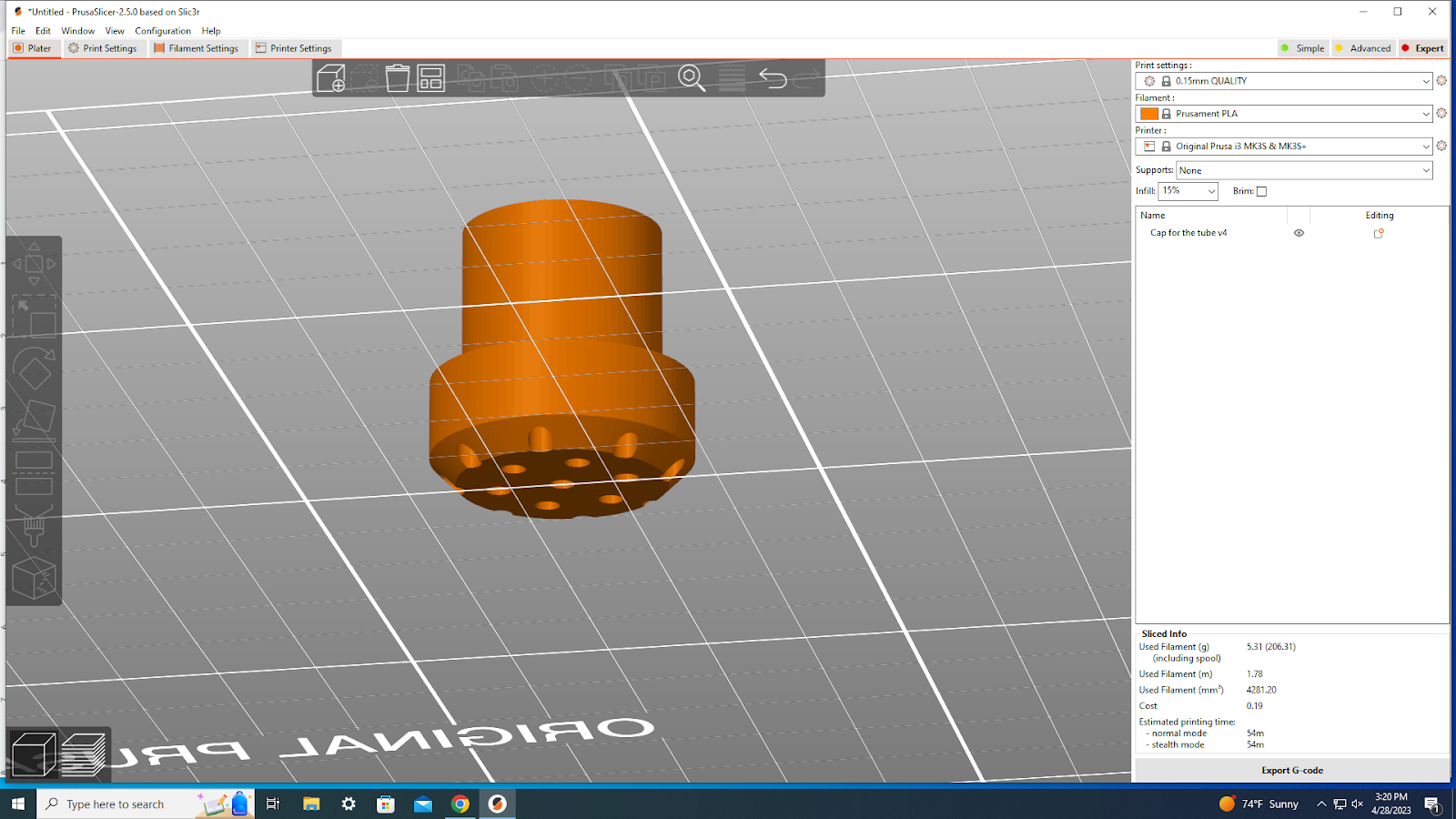Click the Arrange toolbar icon
The height and width of the screenshot is (819, 1456).
coord(430,78)
